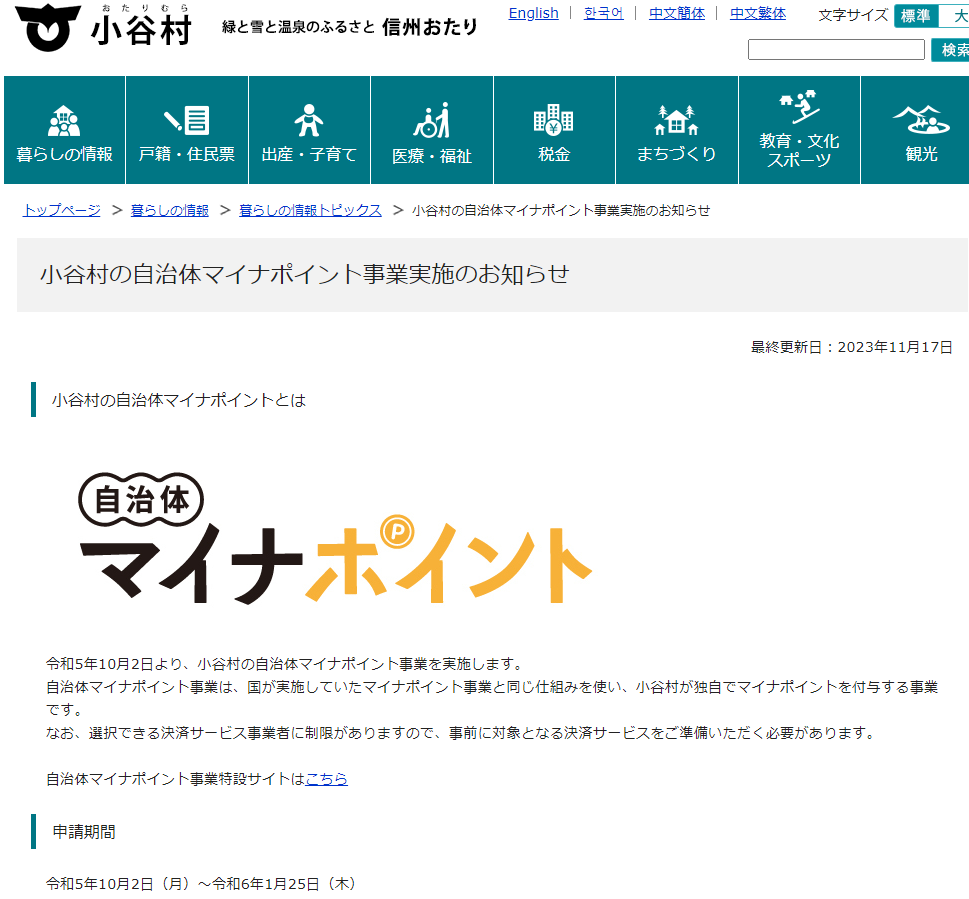Switch language to 中文簡体
969x899 pixels.
(x=677, y=13)
